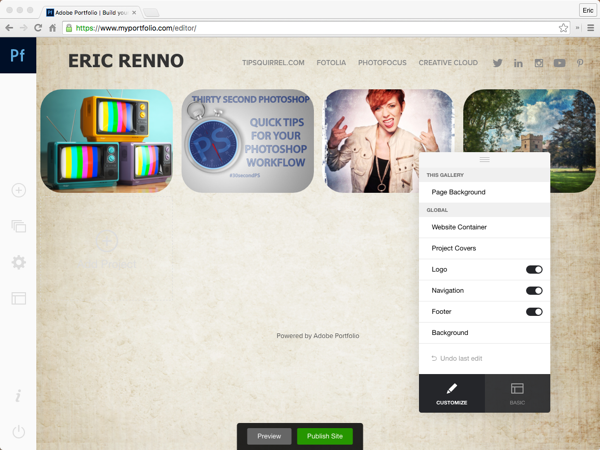
Task: Toggle the Logo switch
Action: point(534,269)
